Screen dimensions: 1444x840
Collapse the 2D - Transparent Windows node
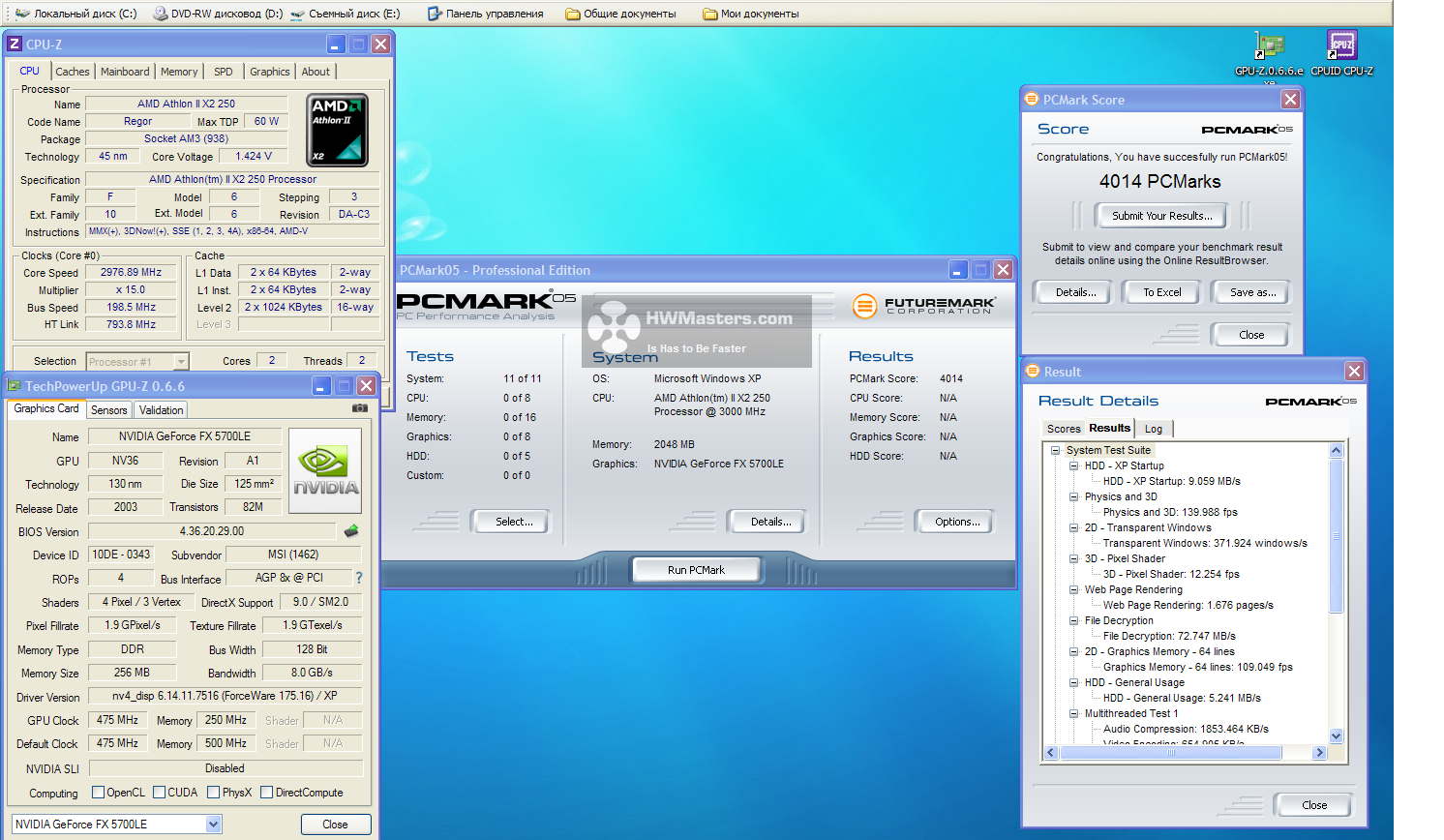[x=1074, y=527]
